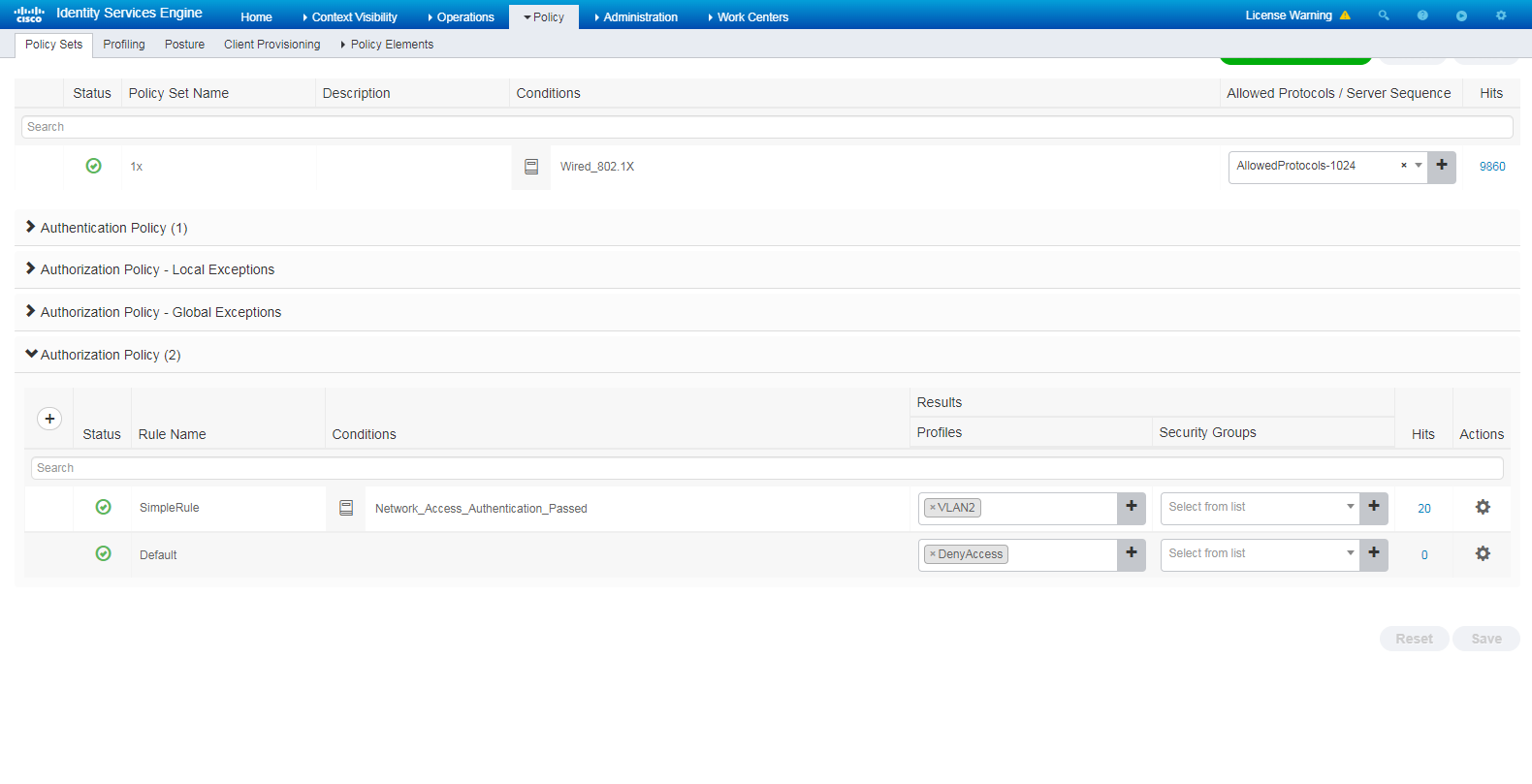Switch to Client Provisioning tab

point(271,45)
